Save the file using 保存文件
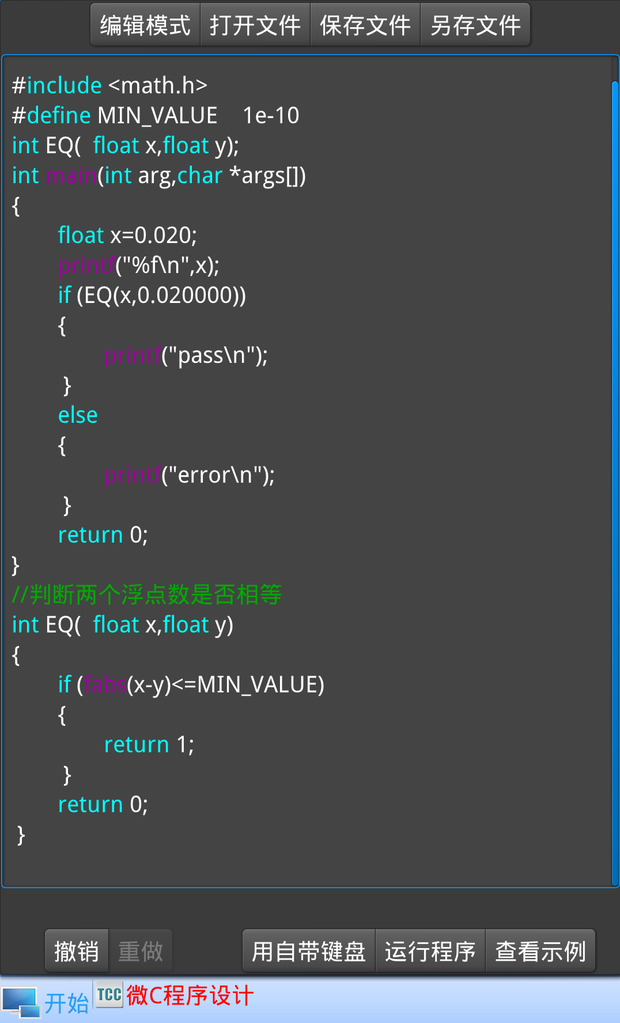 coord(365,25)
